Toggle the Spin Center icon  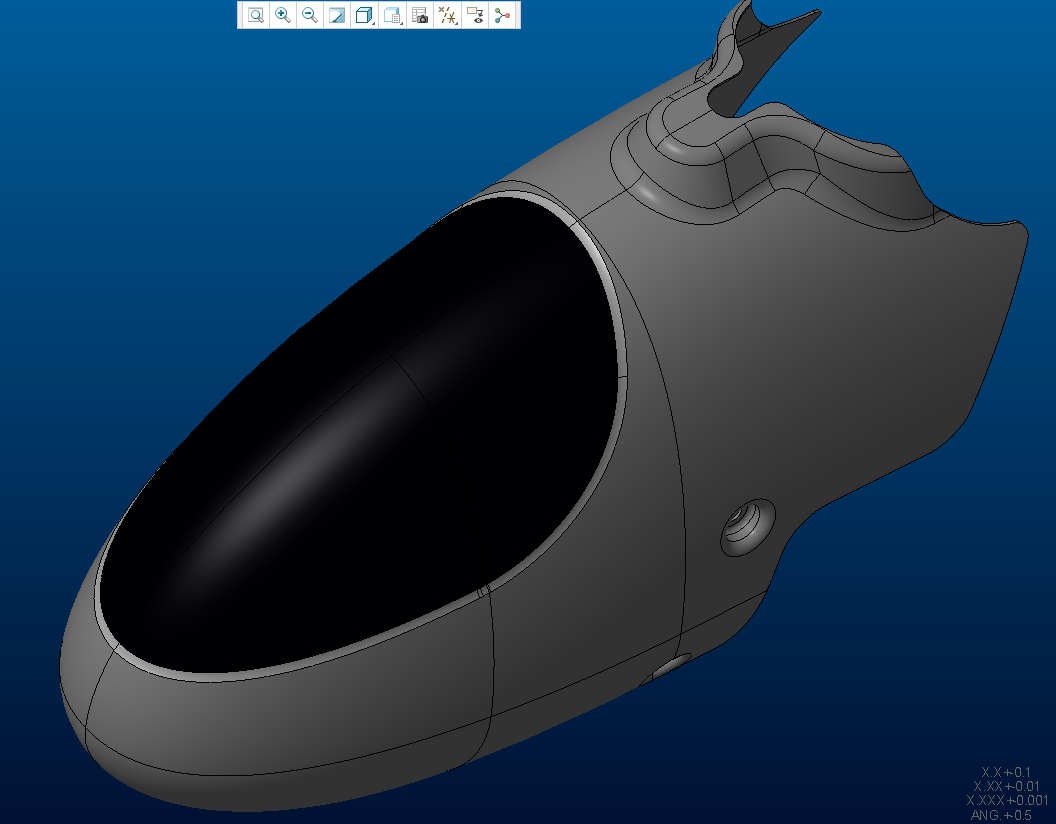(x=503, y=15)
